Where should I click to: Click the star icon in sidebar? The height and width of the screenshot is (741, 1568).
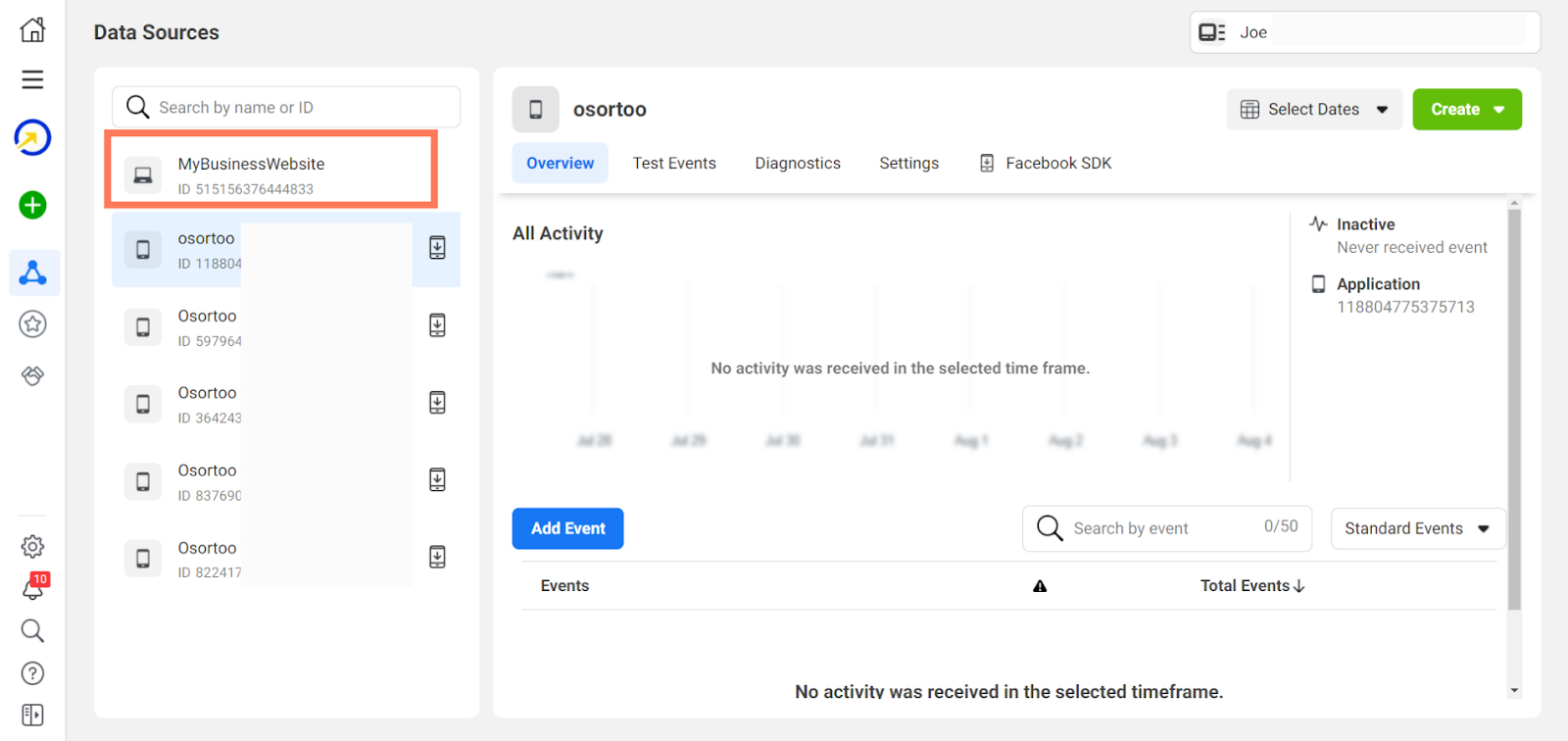32,324
